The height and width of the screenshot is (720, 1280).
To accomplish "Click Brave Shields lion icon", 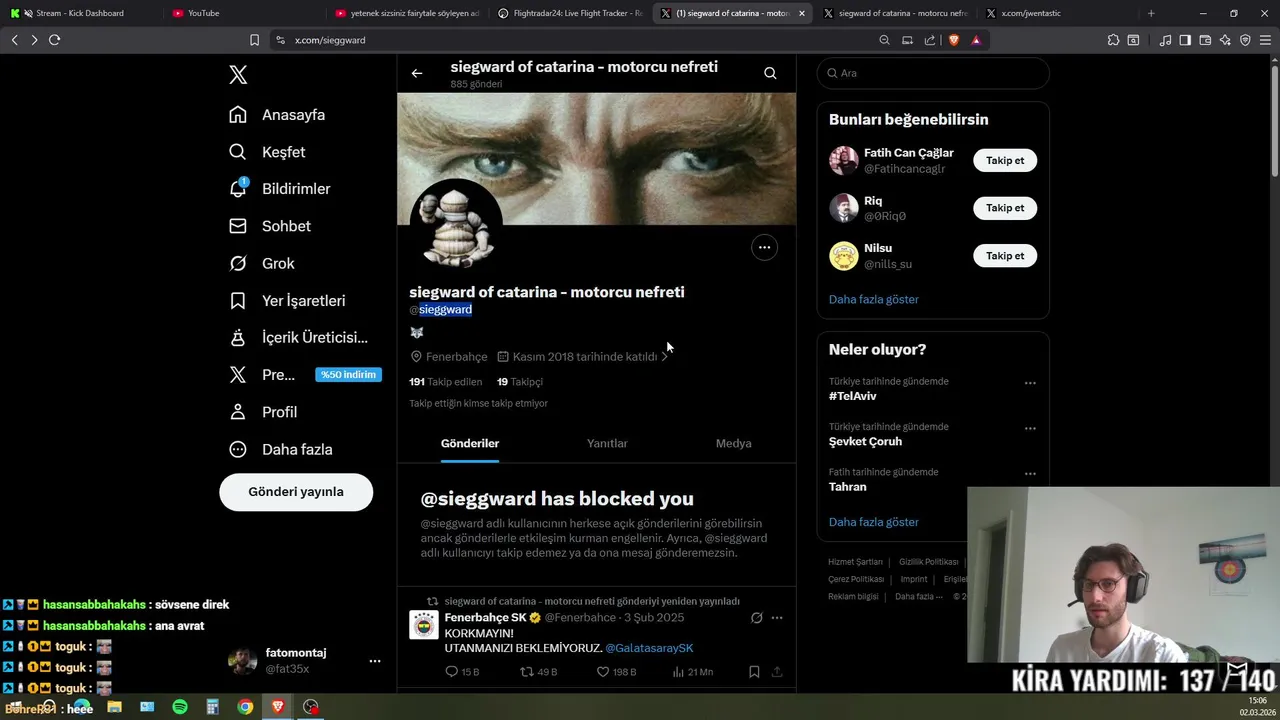I will (953, 40).
